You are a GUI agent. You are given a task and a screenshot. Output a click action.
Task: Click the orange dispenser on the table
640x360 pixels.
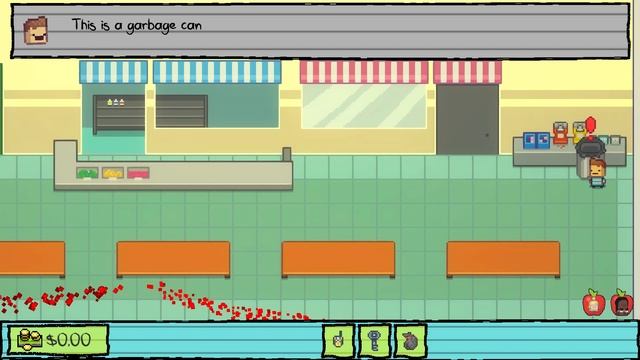coord(560,133)
